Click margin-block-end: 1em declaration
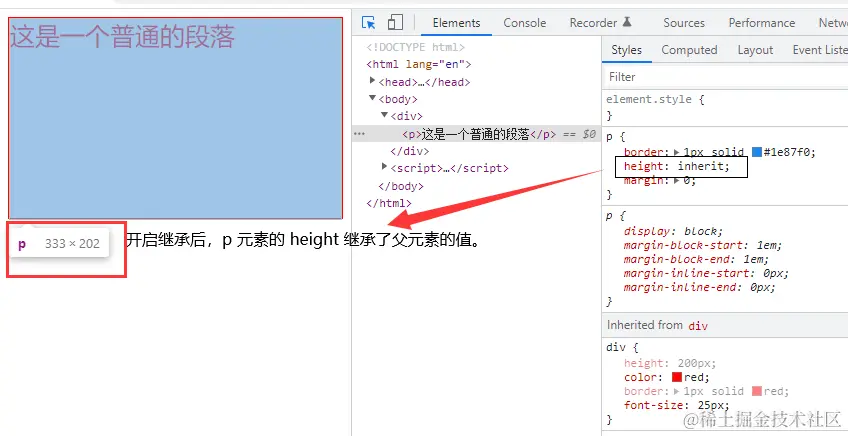The image size is (848, 436). [x=696, y=259]
